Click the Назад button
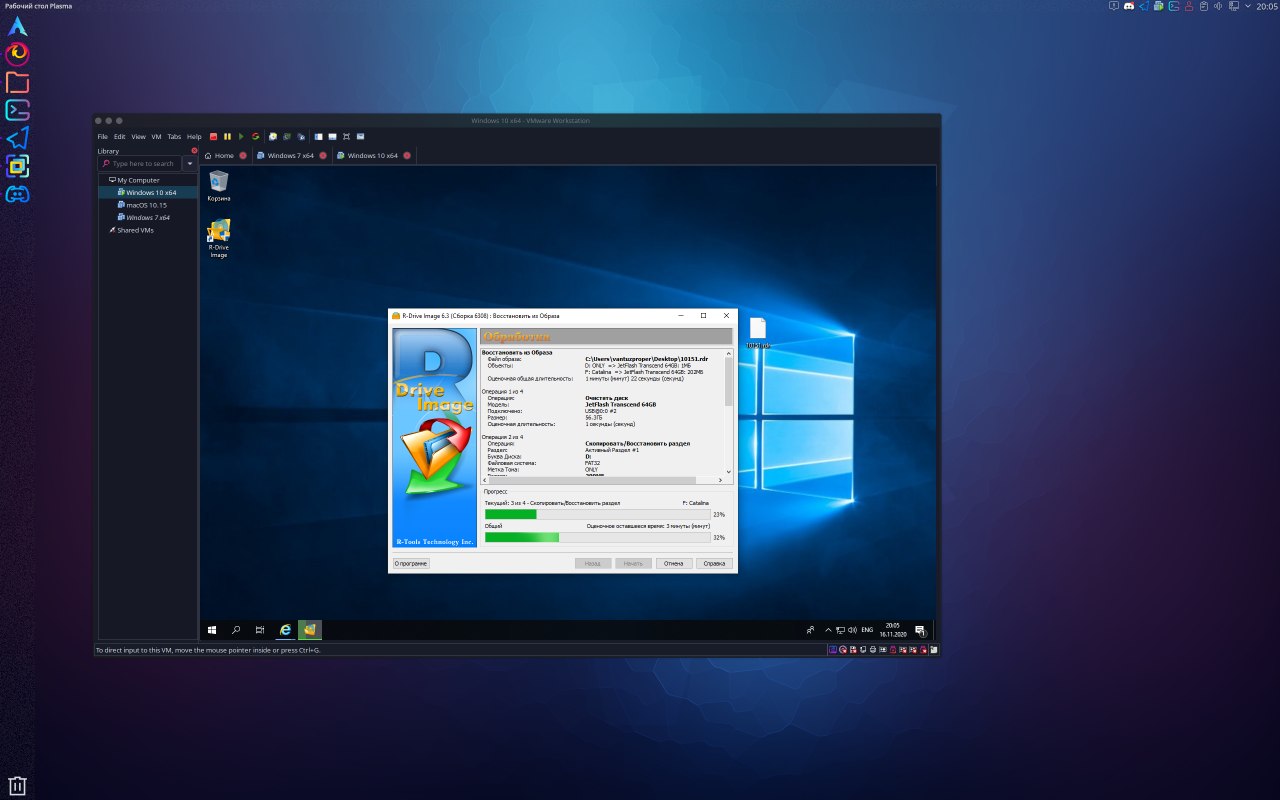This screenshot has width=1280, height=800. [593, 563]
